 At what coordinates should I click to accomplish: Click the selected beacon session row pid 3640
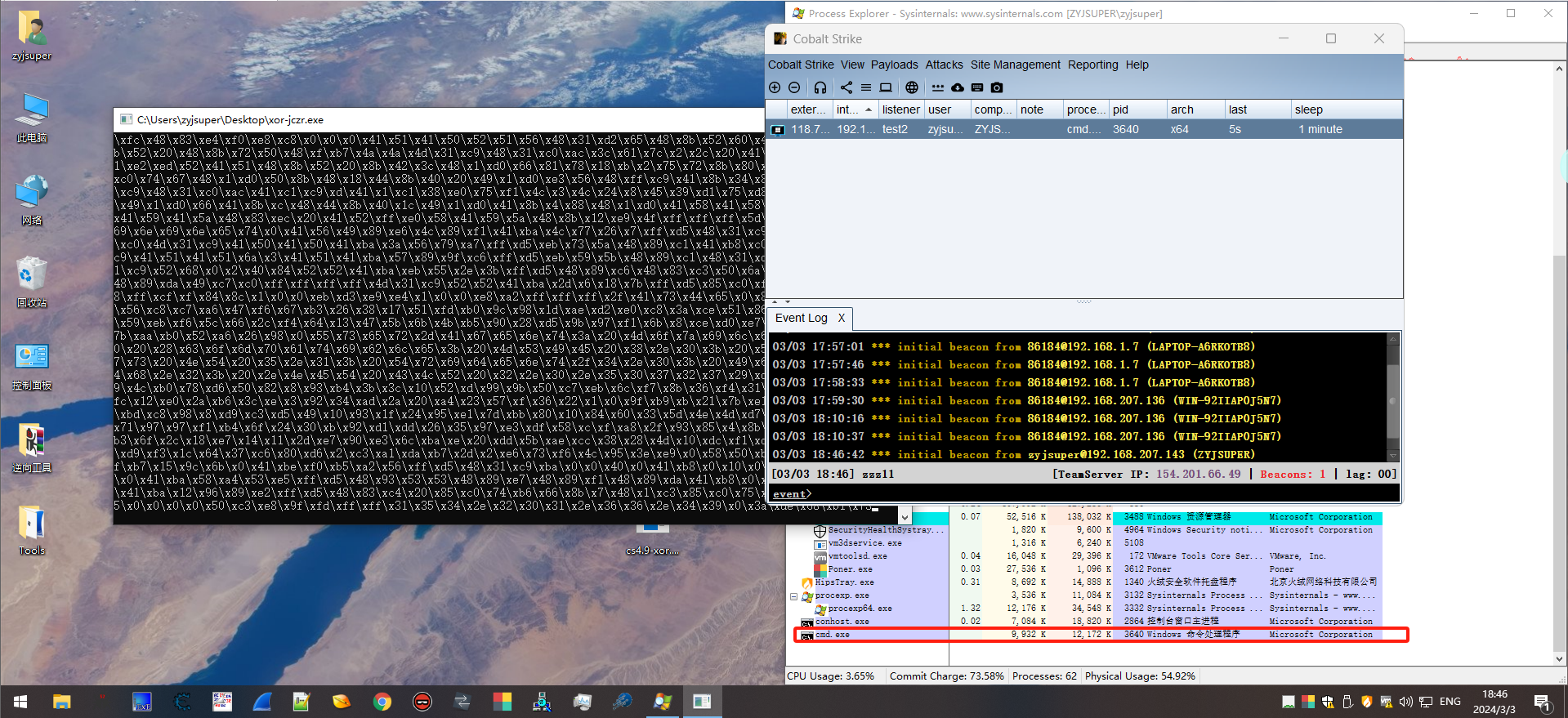[1084, 129]
